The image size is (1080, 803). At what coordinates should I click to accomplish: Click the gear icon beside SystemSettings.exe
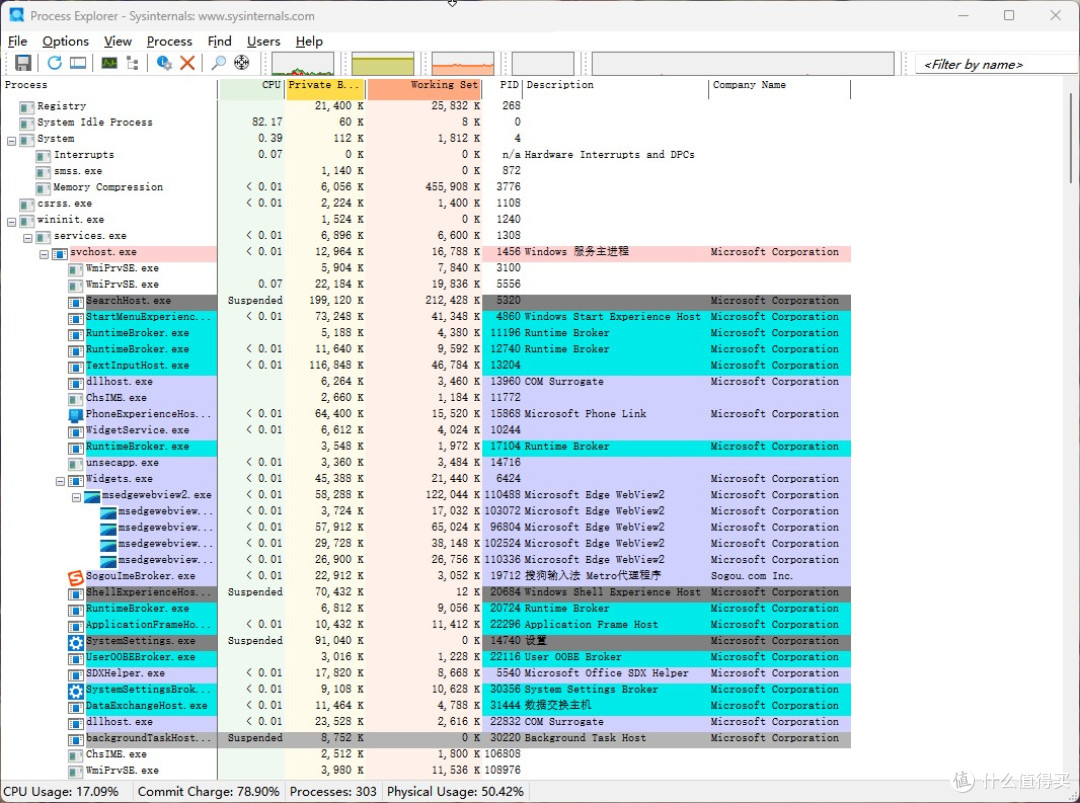75,642
